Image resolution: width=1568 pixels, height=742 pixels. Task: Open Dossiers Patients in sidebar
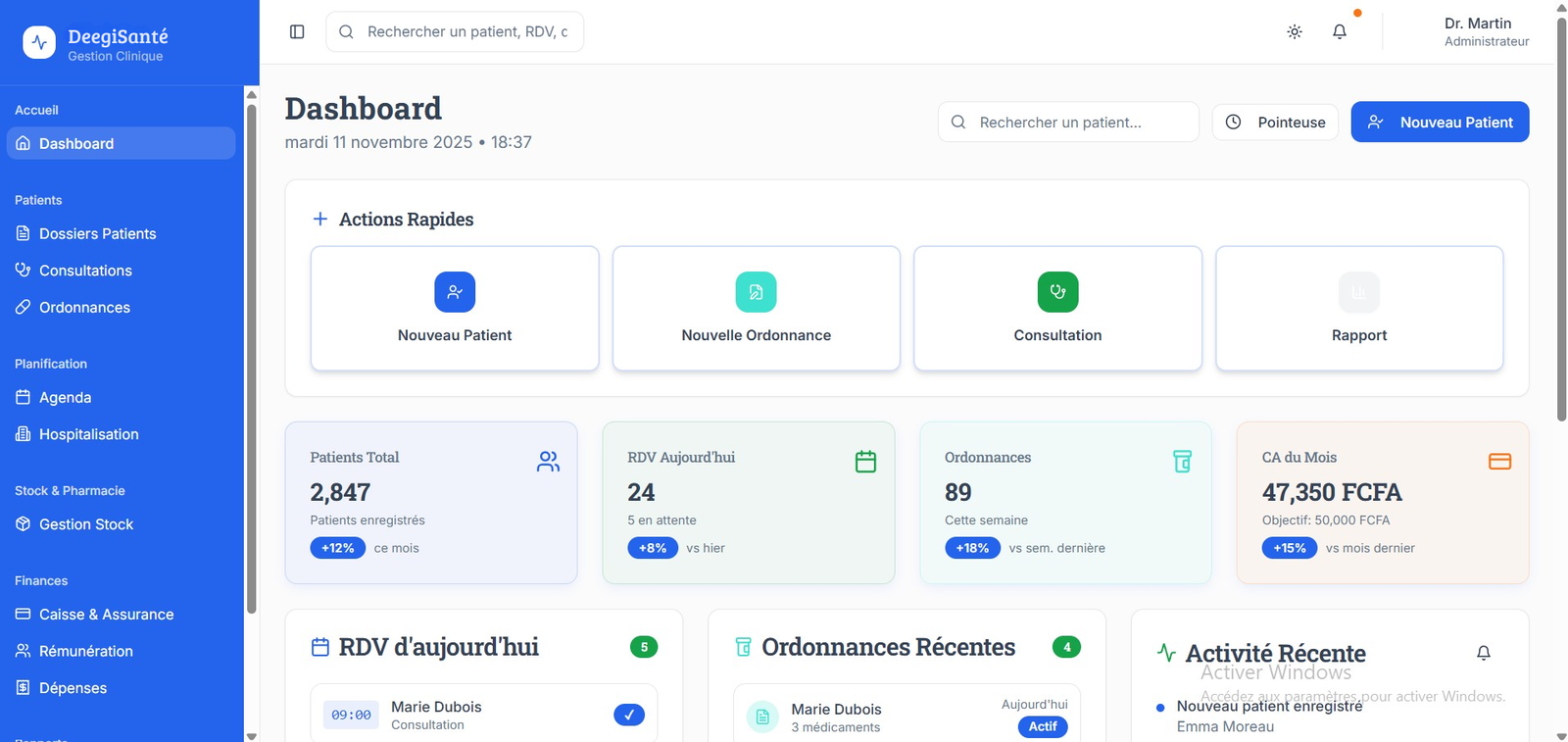click(x=97, y=233)
